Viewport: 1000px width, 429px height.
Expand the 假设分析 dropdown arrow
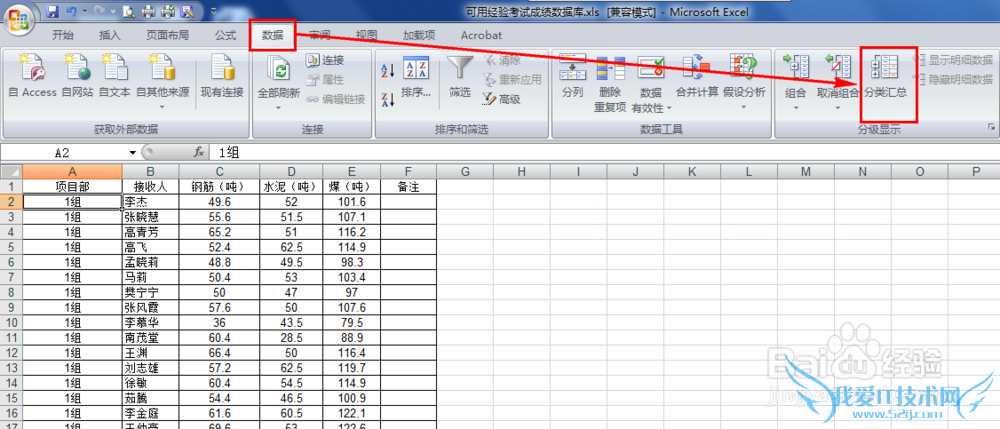(744, 106)
